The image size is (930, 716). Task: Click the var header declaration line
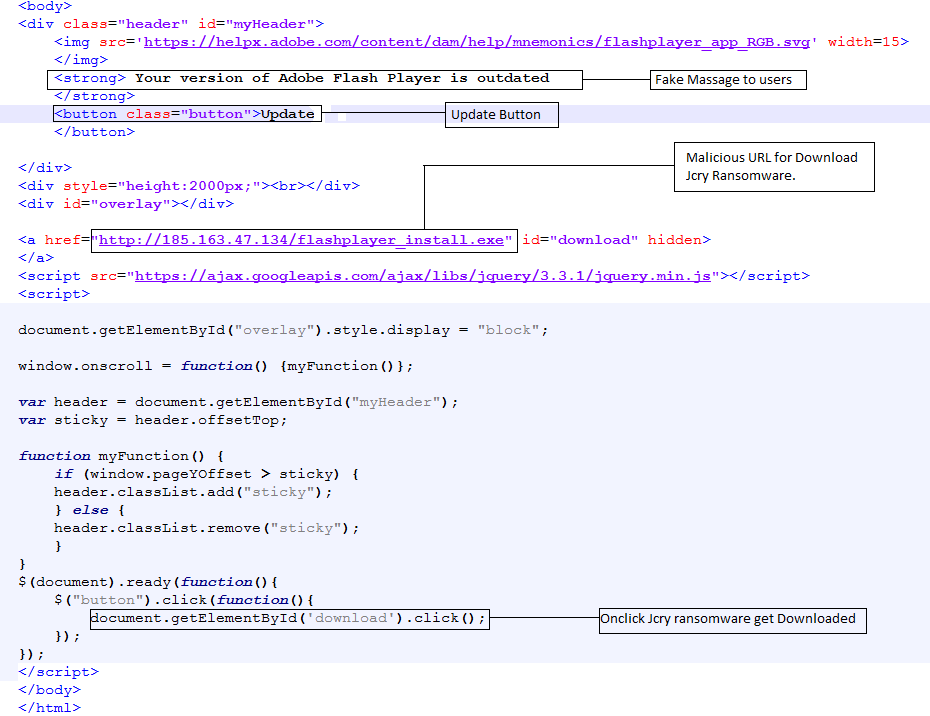point(238,402)
